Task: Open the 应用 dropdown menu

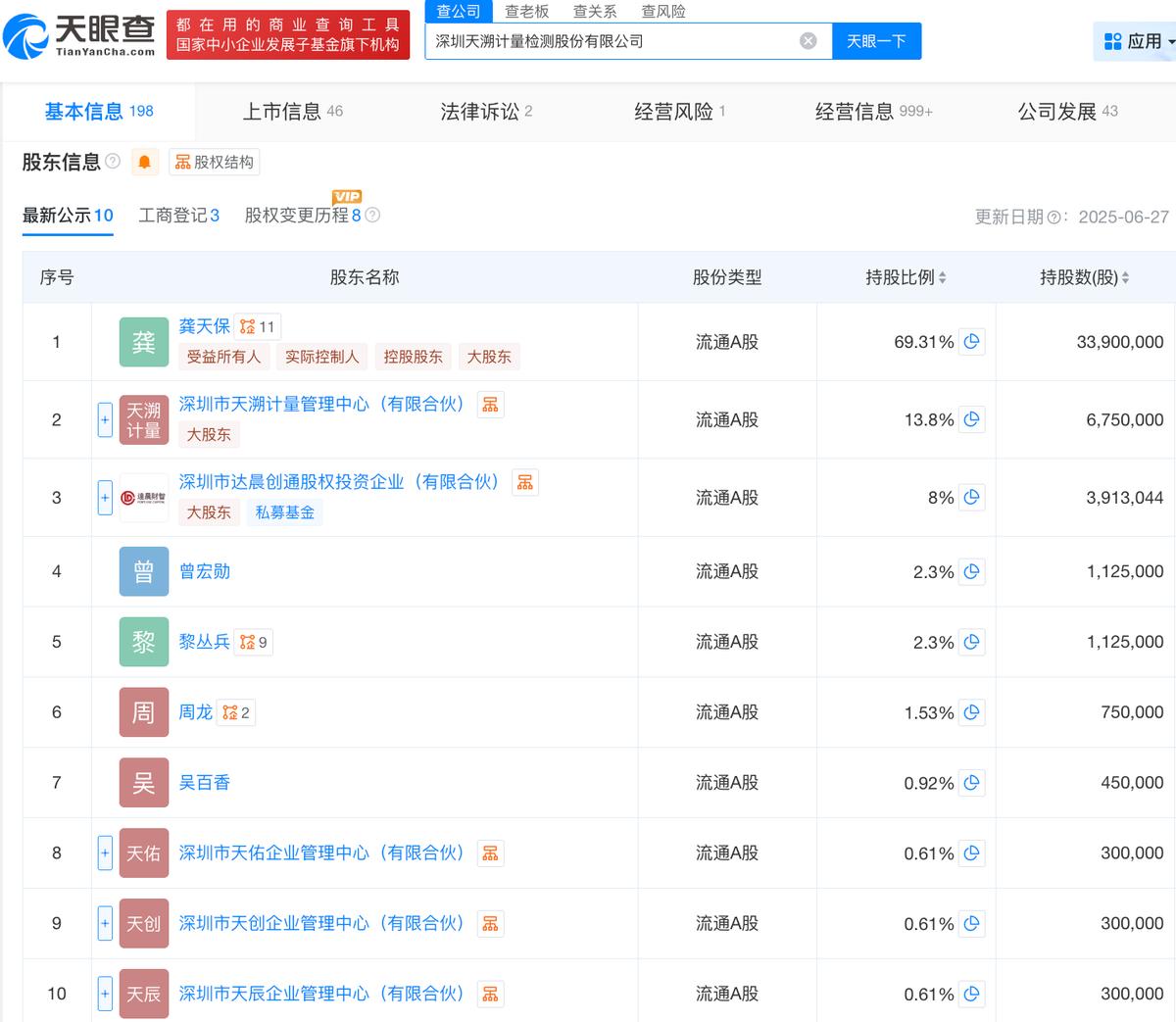Action: (x=1136, y=41)
